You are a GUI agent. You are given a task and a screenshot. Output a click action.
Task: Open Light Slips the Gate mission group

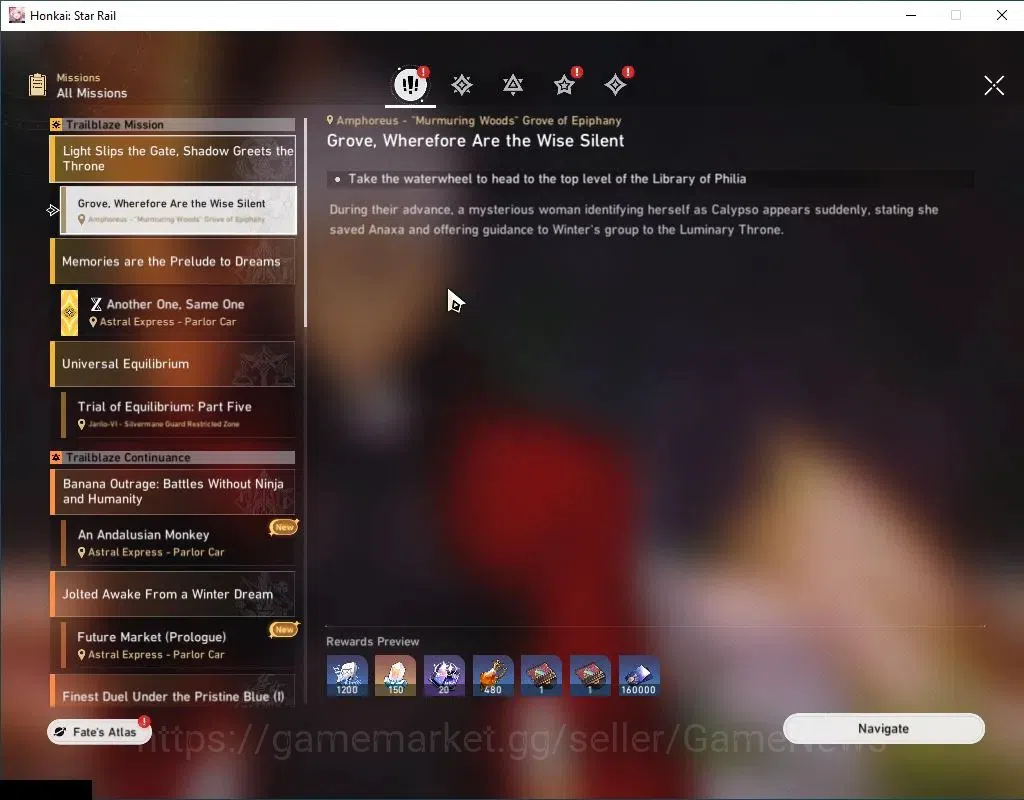(172, 159)
